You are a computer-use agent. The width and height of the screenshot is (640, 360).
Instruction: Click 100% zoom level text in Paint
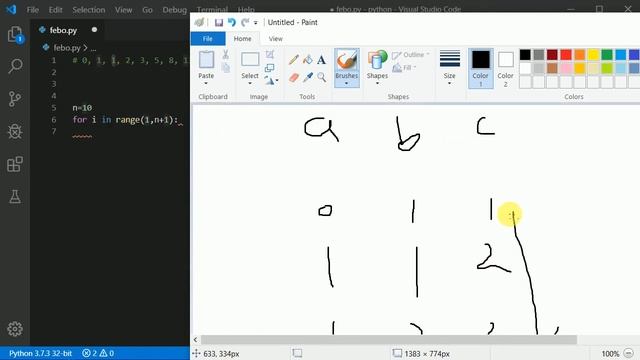tap(610, 354)
